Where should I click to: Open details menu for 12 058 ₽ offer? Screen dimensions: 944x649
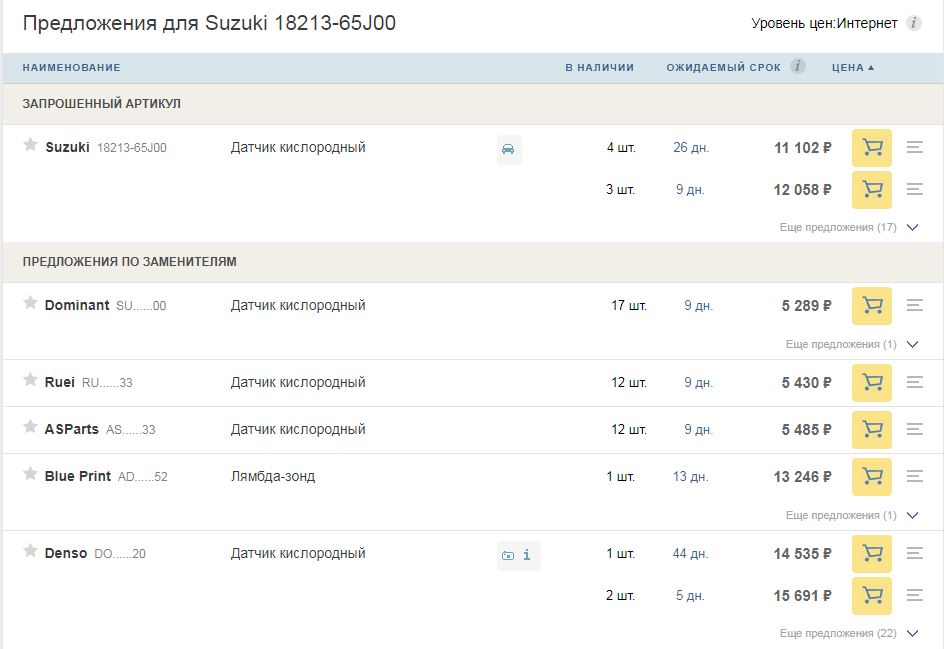914,189
